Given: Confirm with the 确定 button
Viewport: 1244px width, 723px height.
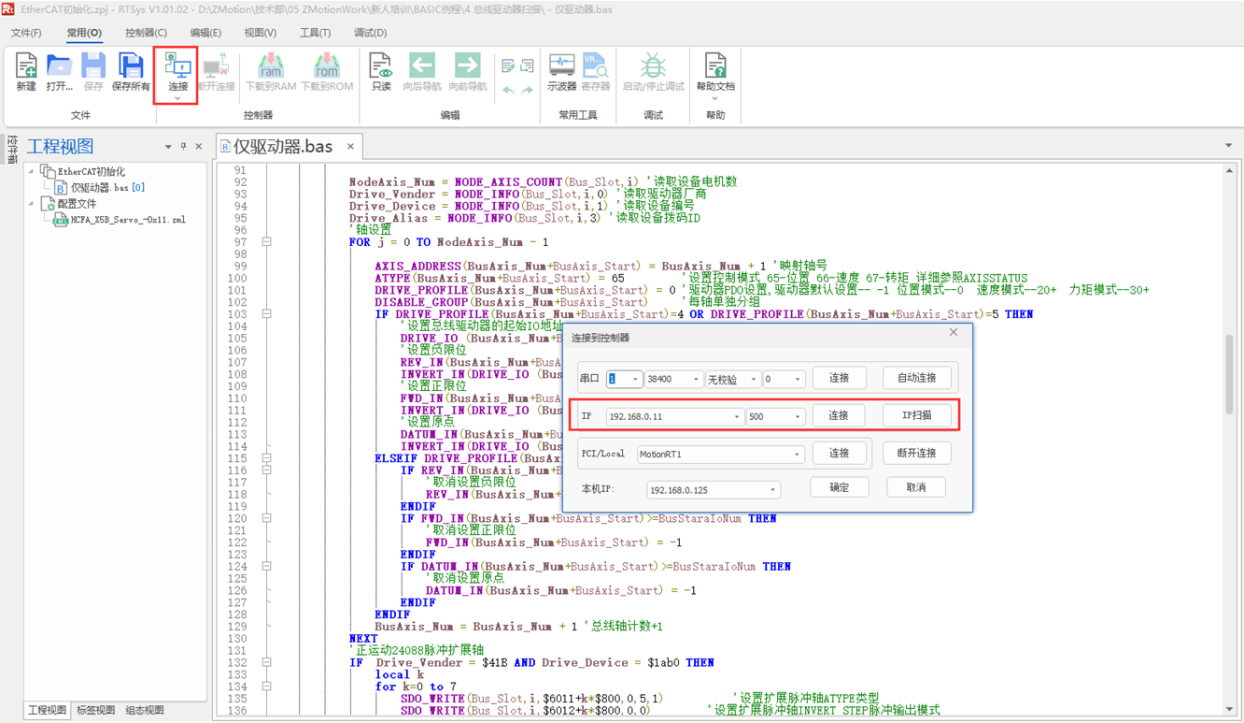Looking at the screenshot, I should (839, 487).
